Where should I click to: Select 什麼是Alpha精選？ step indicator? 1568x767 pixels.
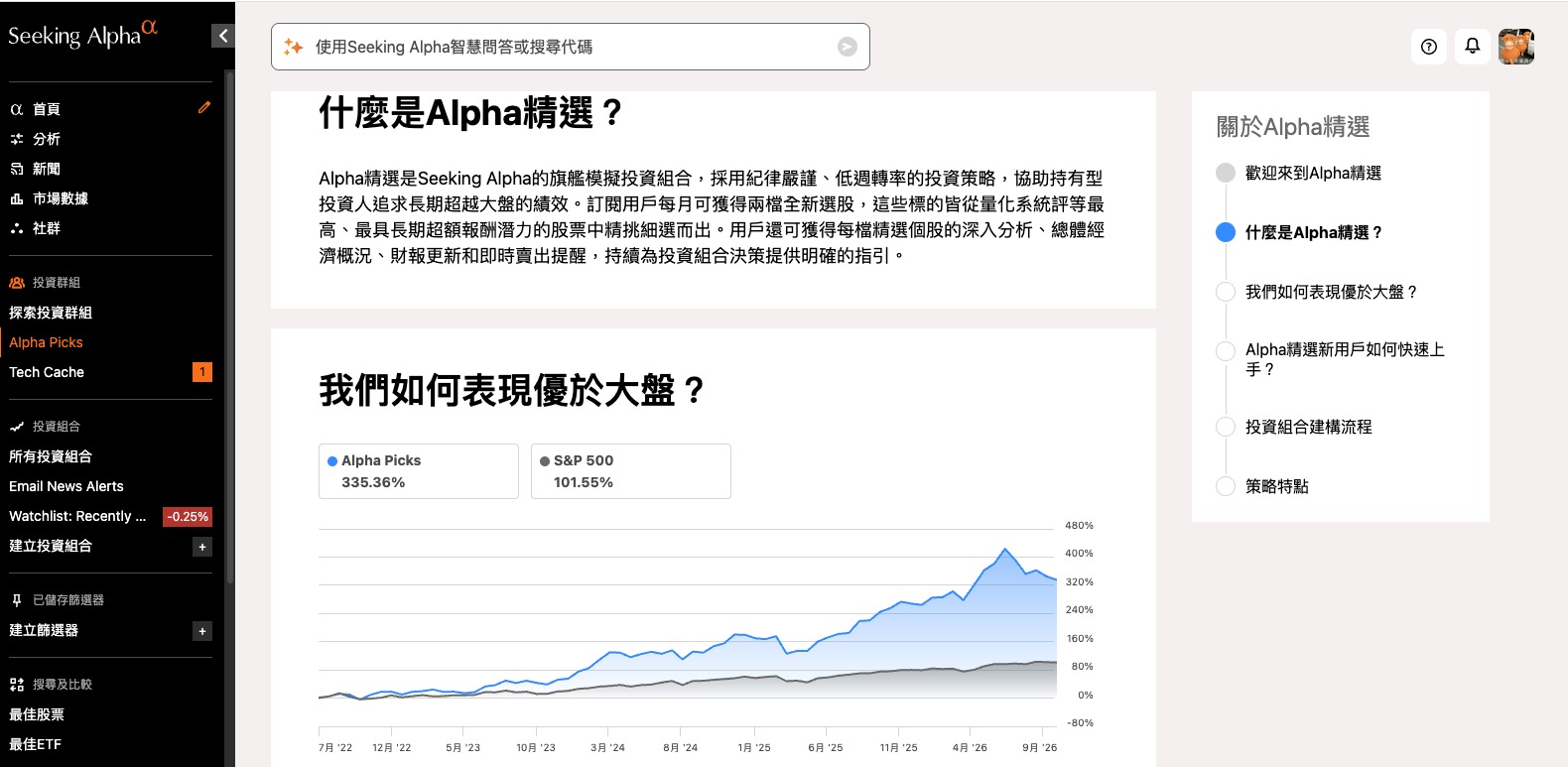click(1226, 232)
